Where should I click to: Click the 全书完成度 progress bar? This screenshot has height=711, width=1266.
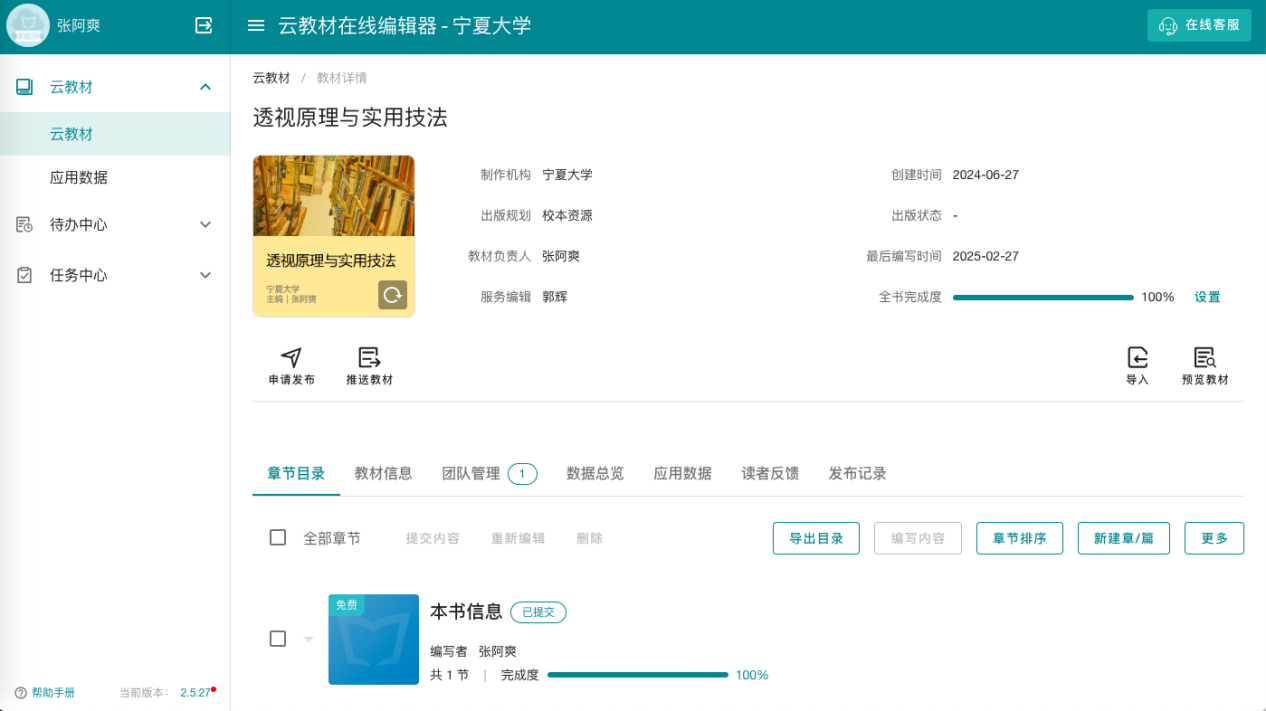1043,296
